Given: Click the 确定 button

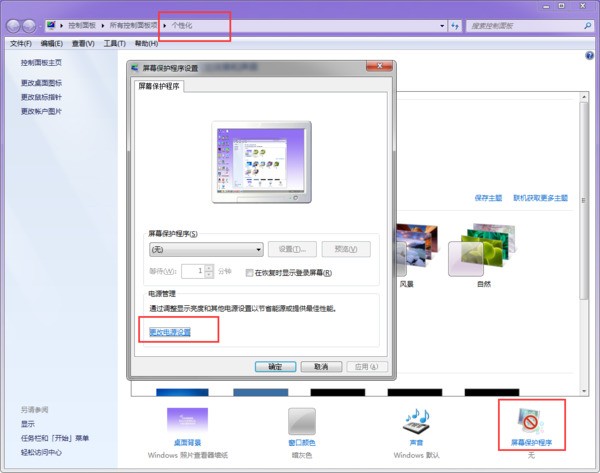Looking at the screenshot, I should (x=276, y=367).
